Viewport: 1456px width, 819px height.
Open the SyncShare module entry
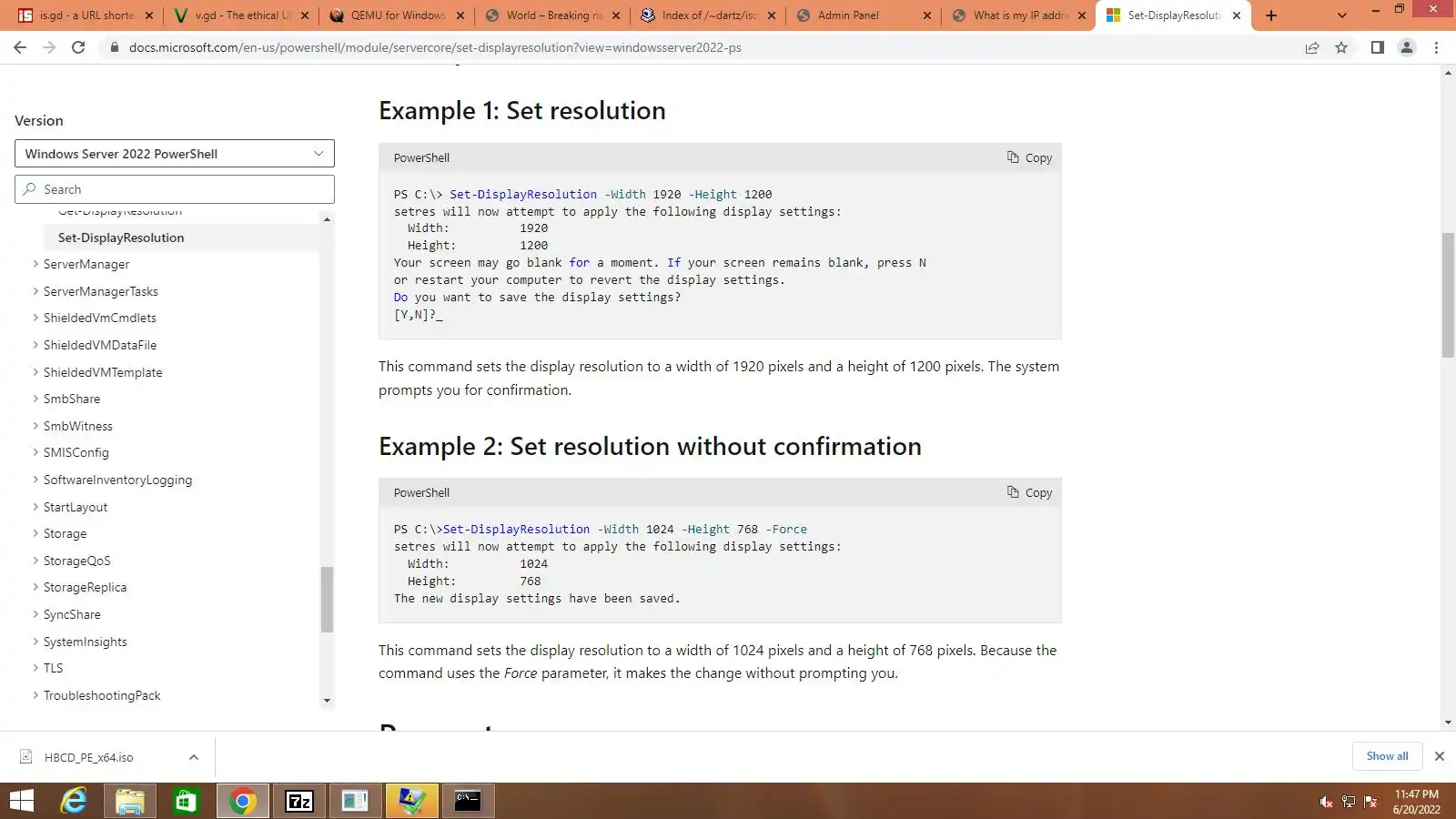pyautogui.click(x=72, y=614)
